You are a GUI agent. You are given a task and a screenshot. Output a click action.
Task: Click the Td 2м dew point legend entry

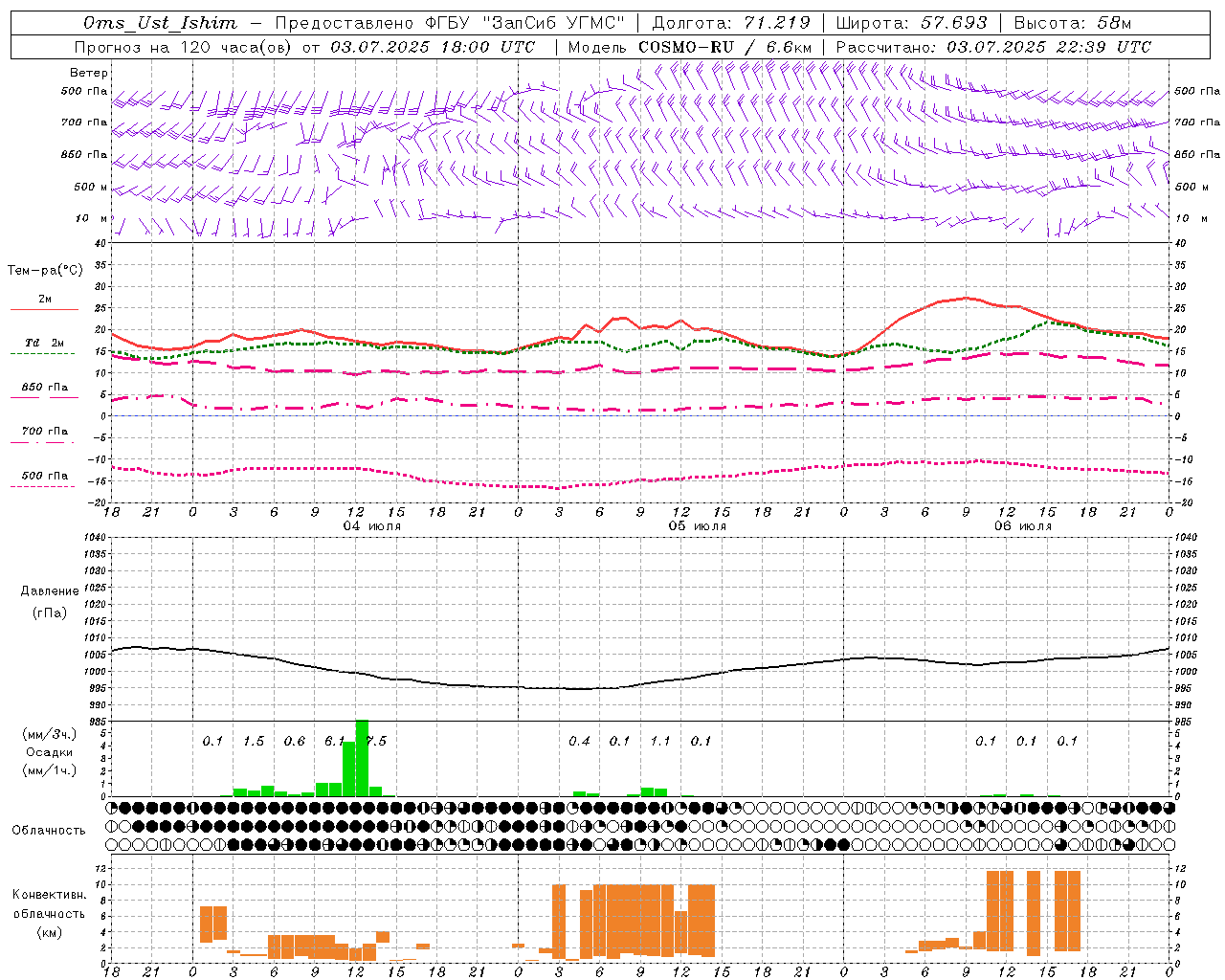pyautogui.click(x=45, y=343)
